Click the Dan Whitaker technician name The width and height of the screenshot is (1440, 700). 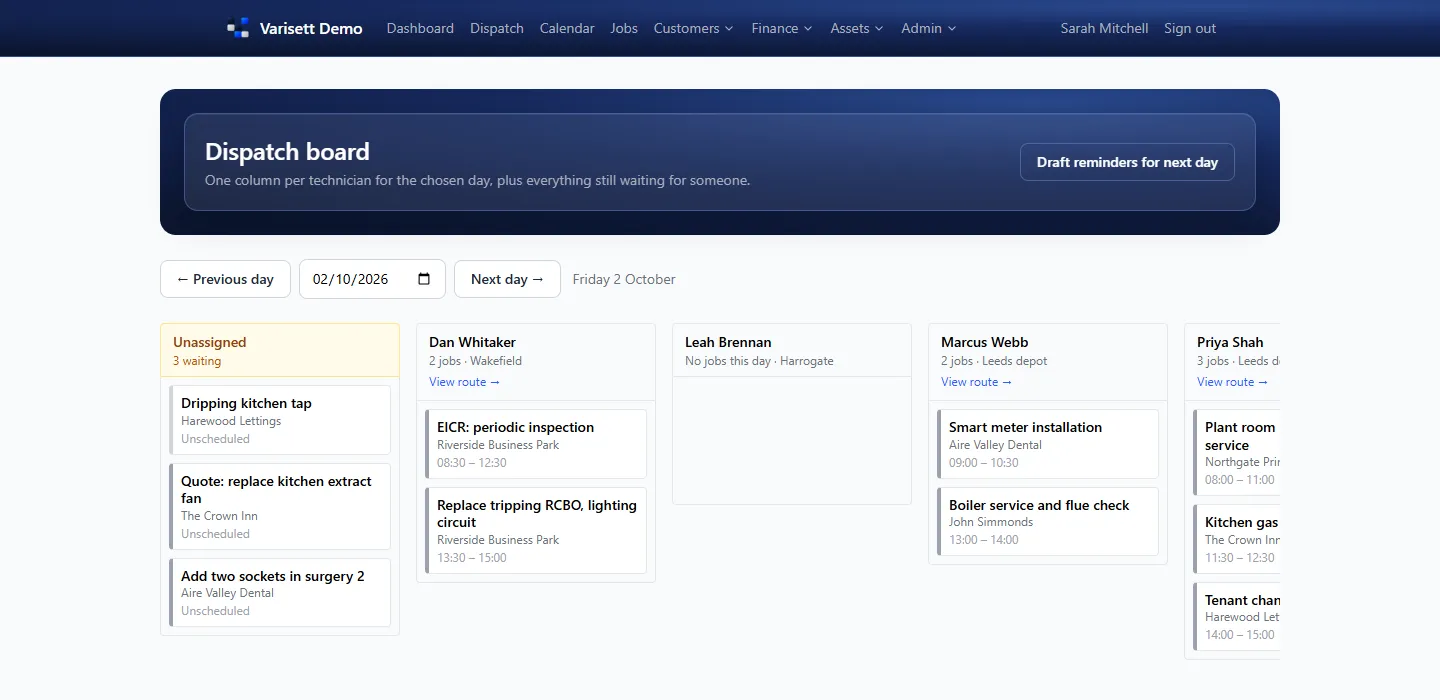pyautogui.click(x=472, y=342)
